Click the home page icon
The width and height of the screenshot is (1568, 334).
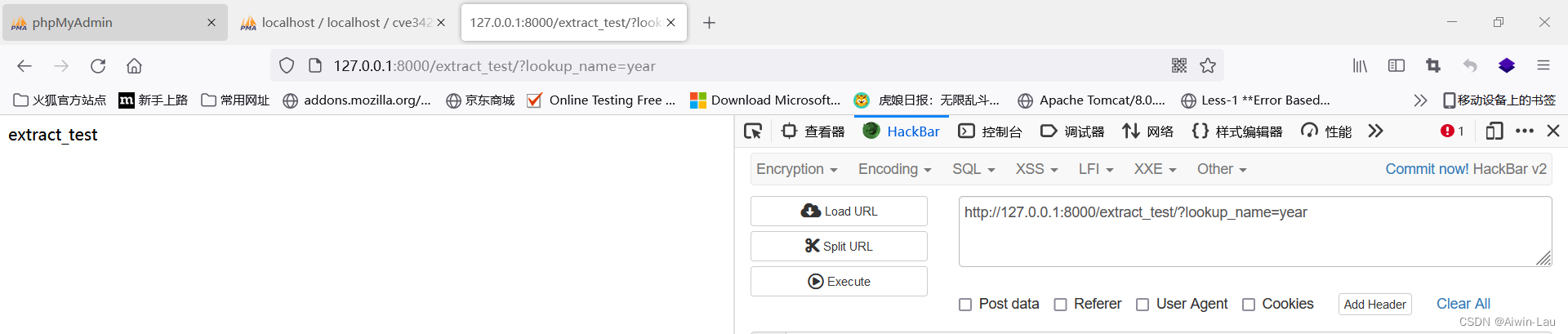134,66
